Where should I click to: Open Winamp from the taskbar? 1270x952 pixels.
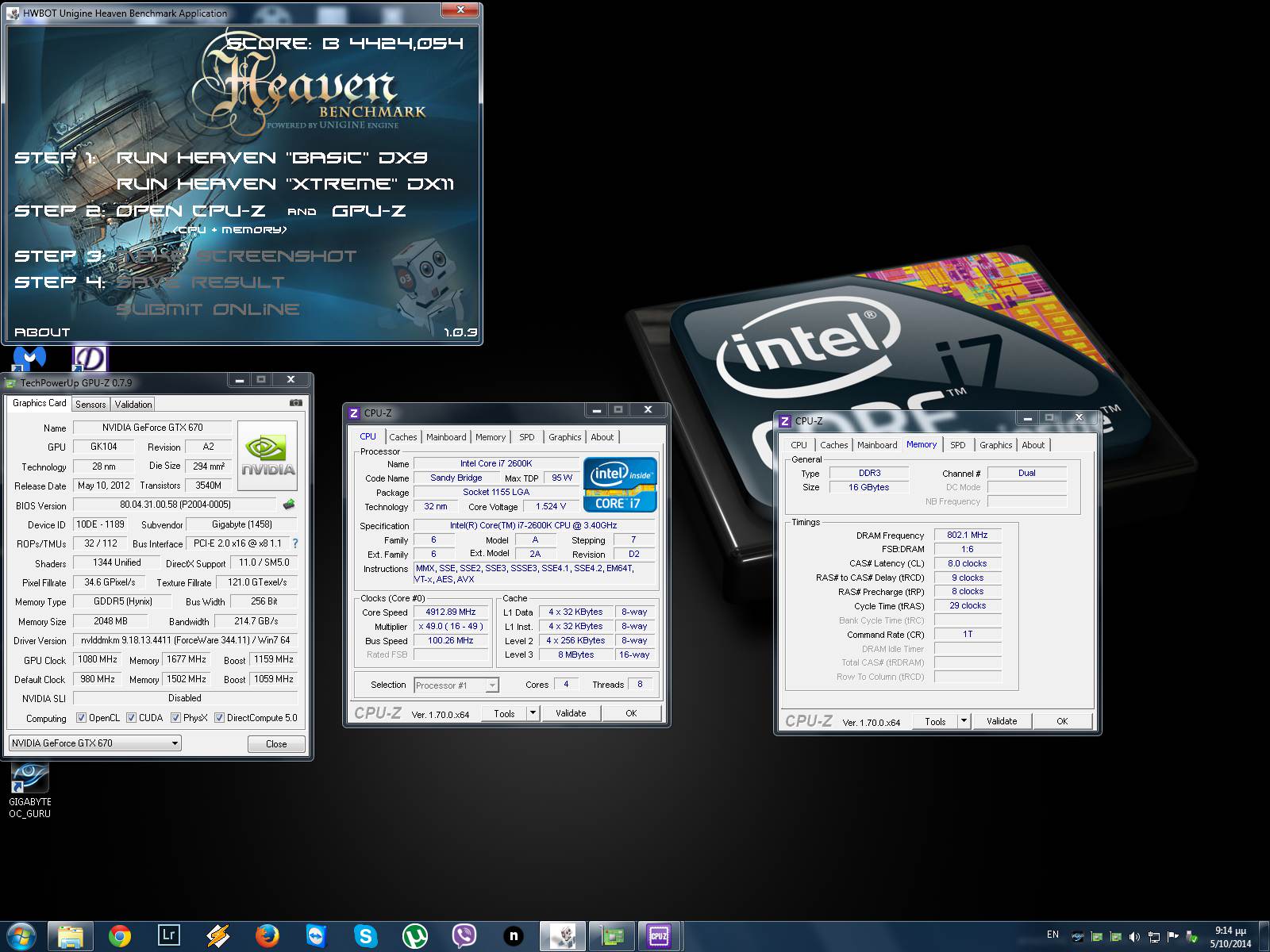click(x=217, y=937)
